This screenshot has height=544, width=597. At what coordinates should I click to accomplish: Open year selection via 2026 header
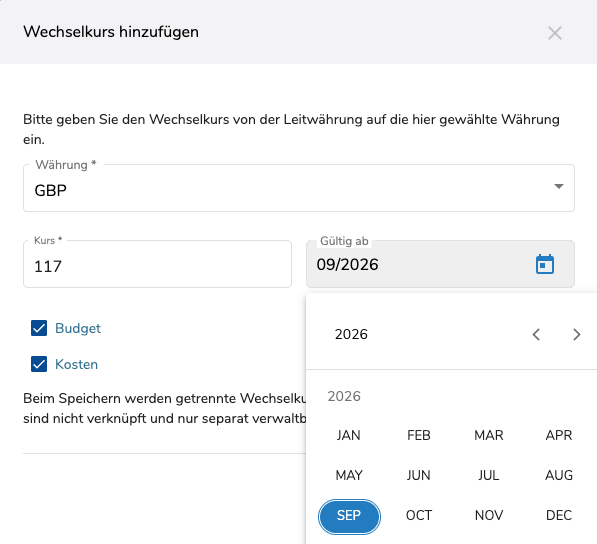click(x=351, y=334)
